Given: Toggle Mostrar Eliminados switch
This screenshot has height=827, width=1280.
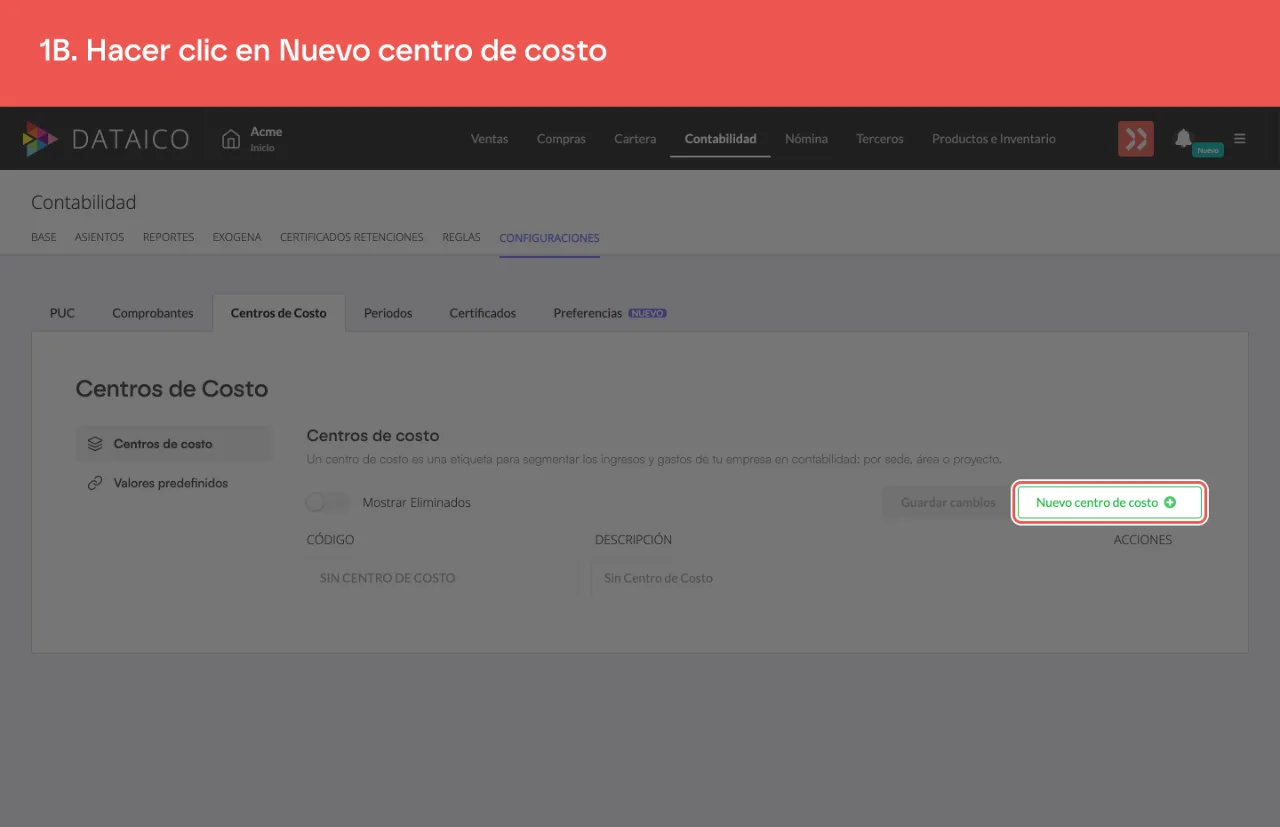Looking at the screenshot, I should pyautogui.click(x=329, y=502).
